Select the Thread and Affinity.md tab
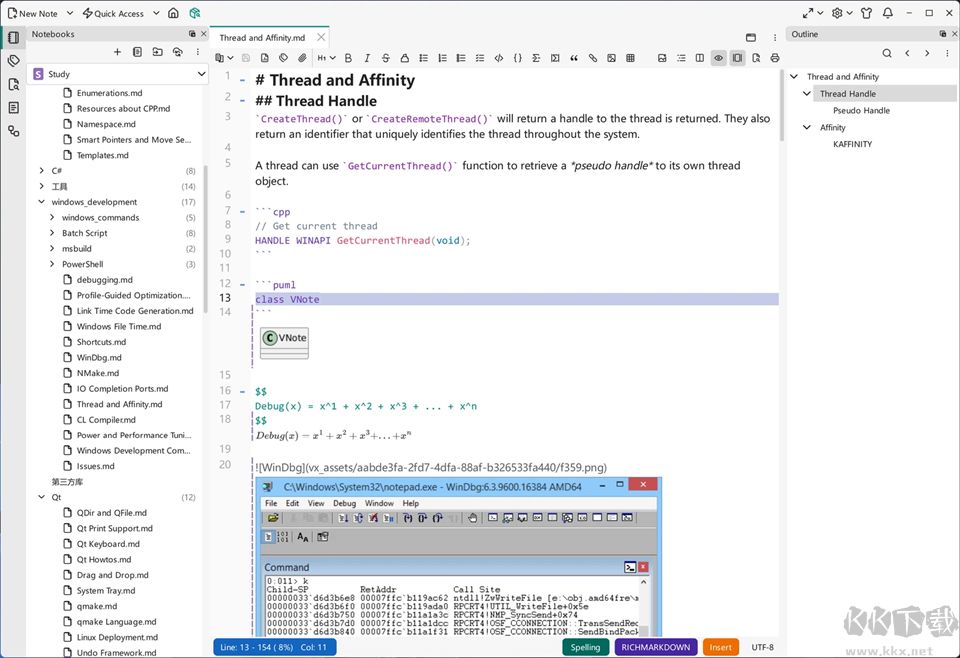 point(262,38)
